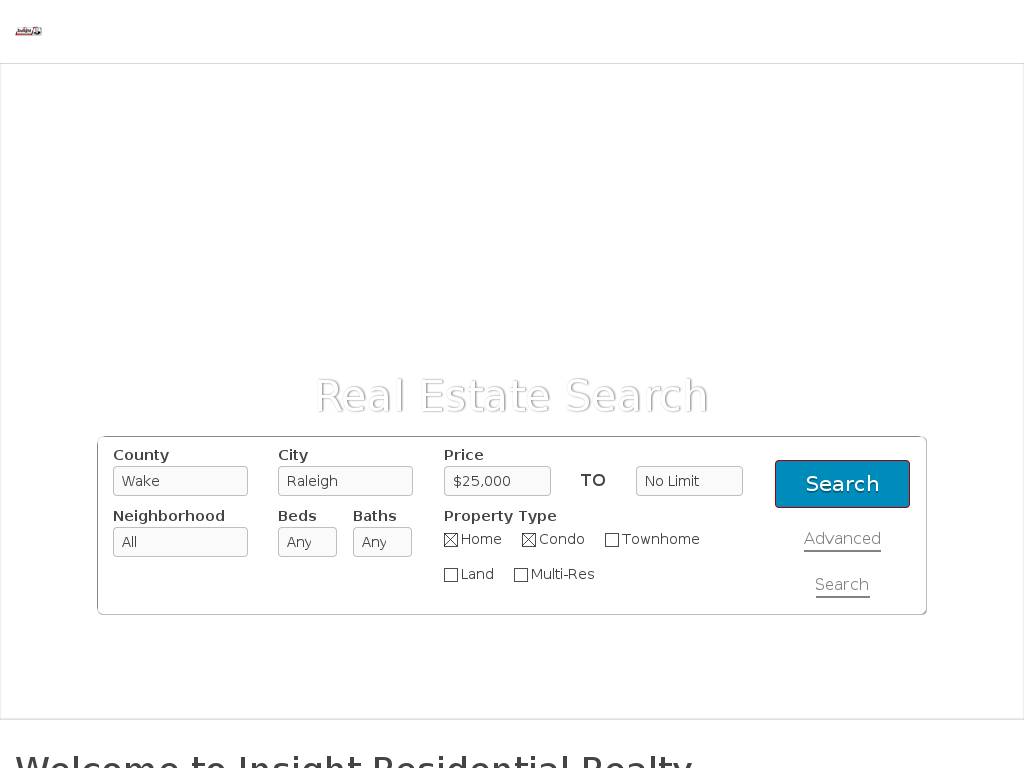Screen dimensions: 1024x768
Task: Click the Welcome to Insight Residential Realty heading
Action: [x=353, y=760]
